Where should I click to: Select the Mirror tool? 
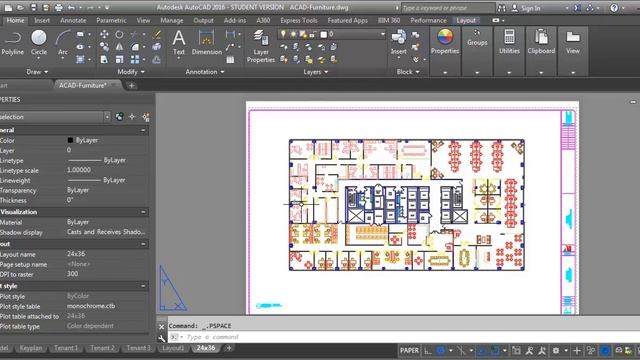tap(119, 47)
